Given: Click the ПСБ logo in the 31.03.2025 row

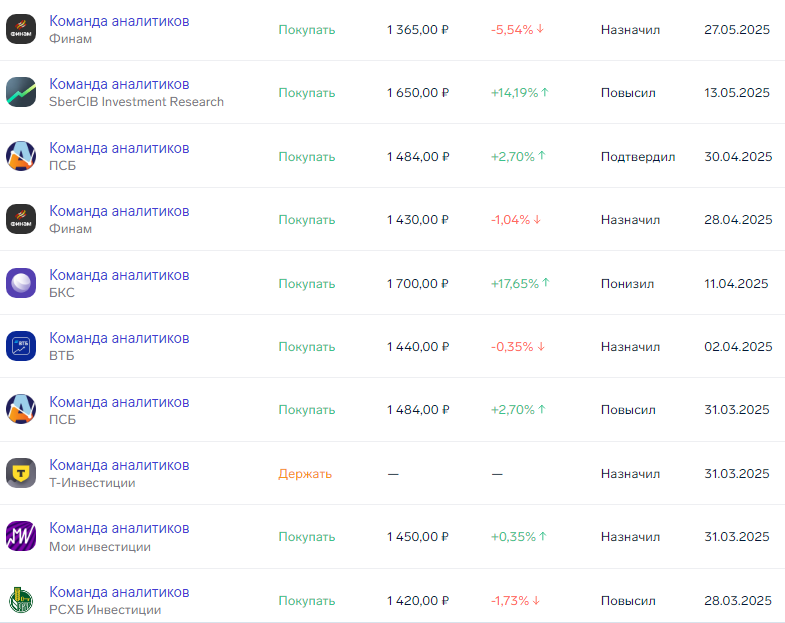Looking at the screenshot, I should click(x=21, y=410).
